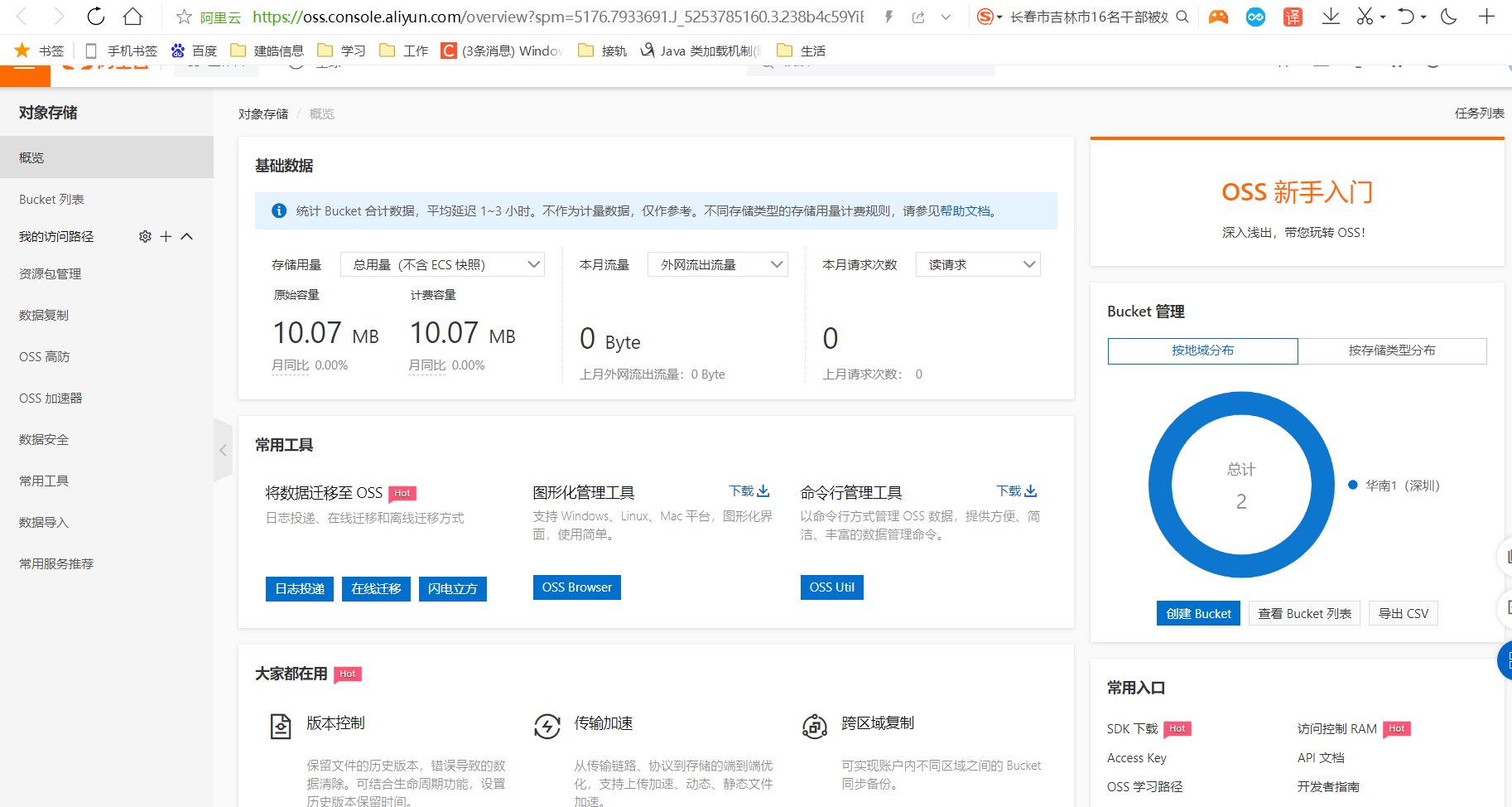This screenshot has width=1512, height=807.
Task: Open the 建皓信息 bookmark folder
Action: 267,51
